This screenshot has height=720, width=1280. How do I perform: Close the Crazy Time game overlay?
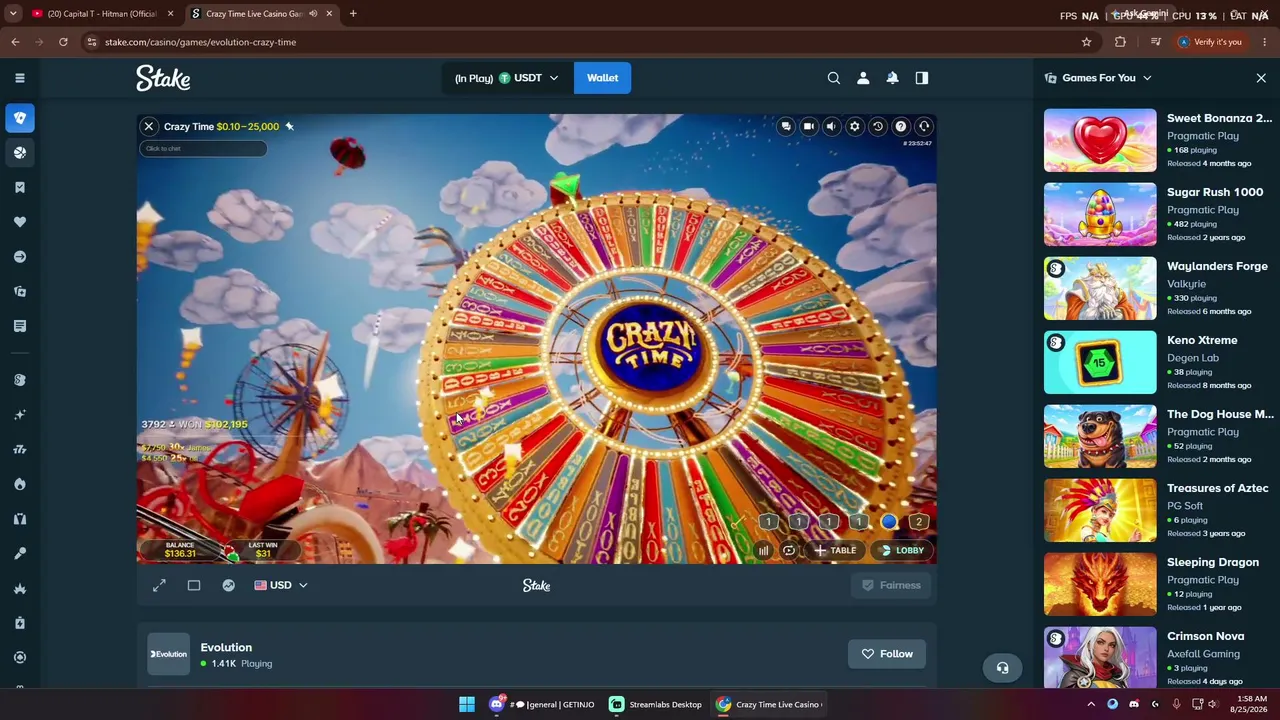149,127
